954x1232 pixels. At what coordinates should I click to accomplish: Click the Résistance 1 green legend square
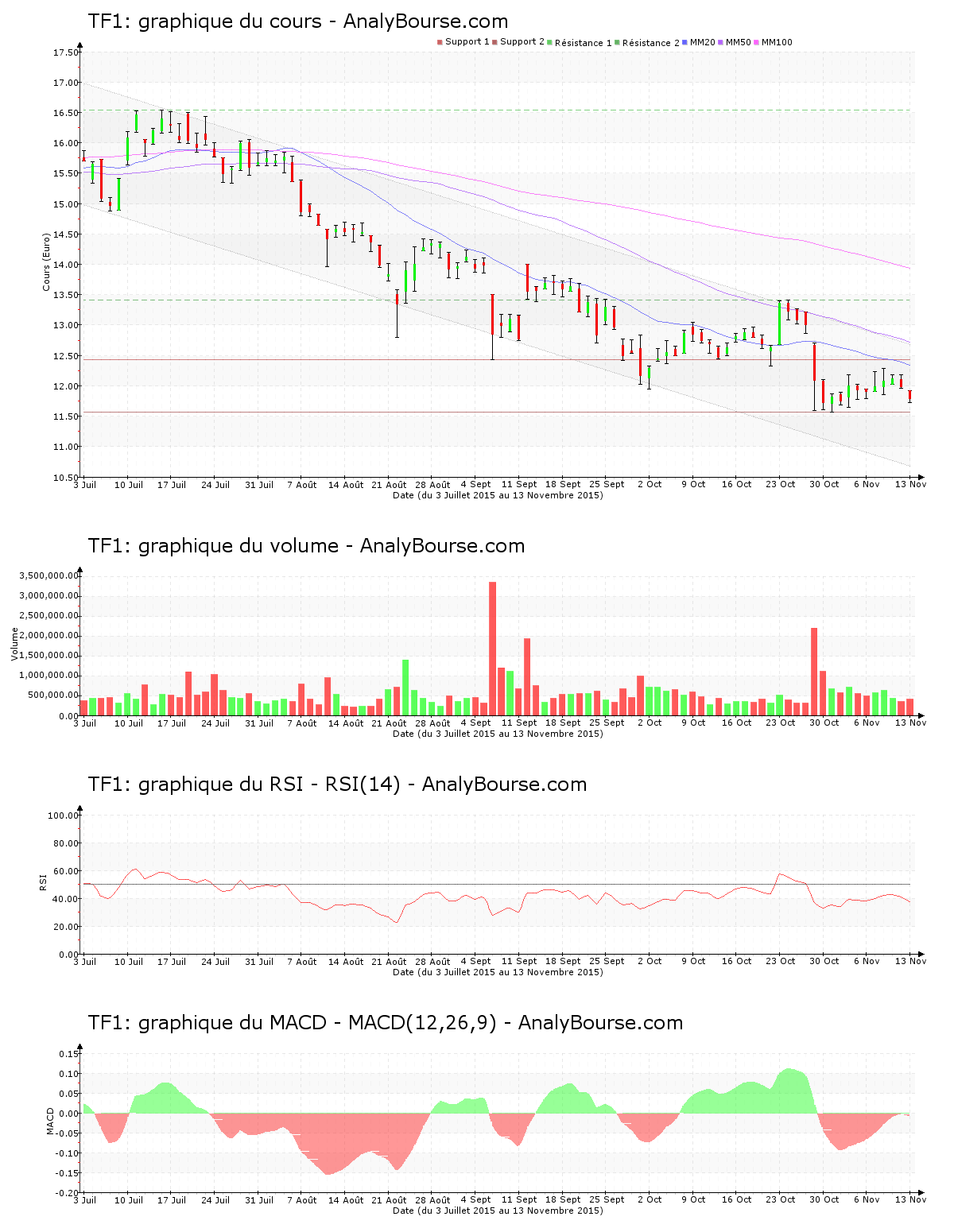[x=549, y=42]
